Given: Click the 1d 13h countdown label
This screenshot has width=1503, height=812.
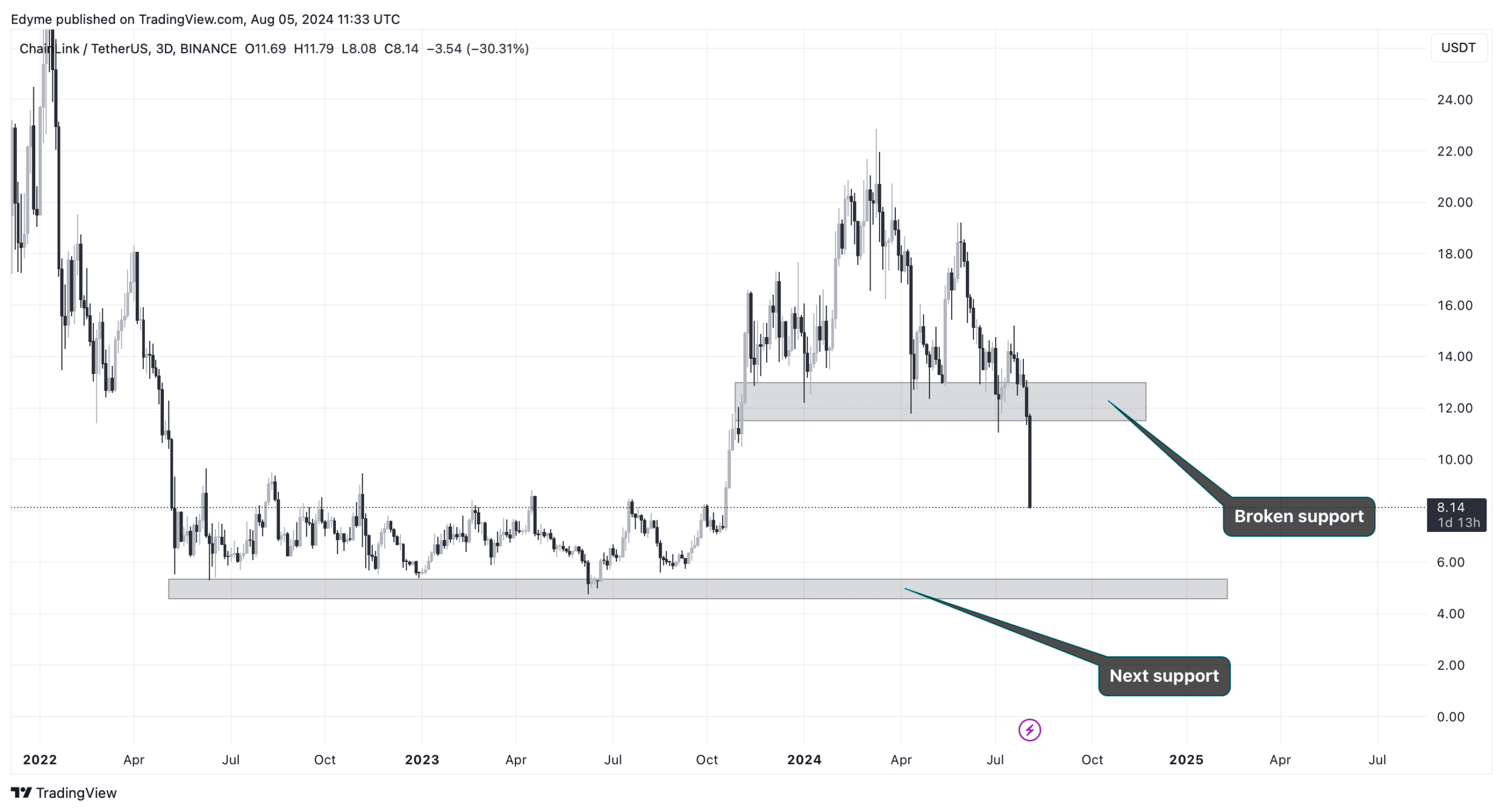Looking at the screenshot, I should tap(1458, 523).
